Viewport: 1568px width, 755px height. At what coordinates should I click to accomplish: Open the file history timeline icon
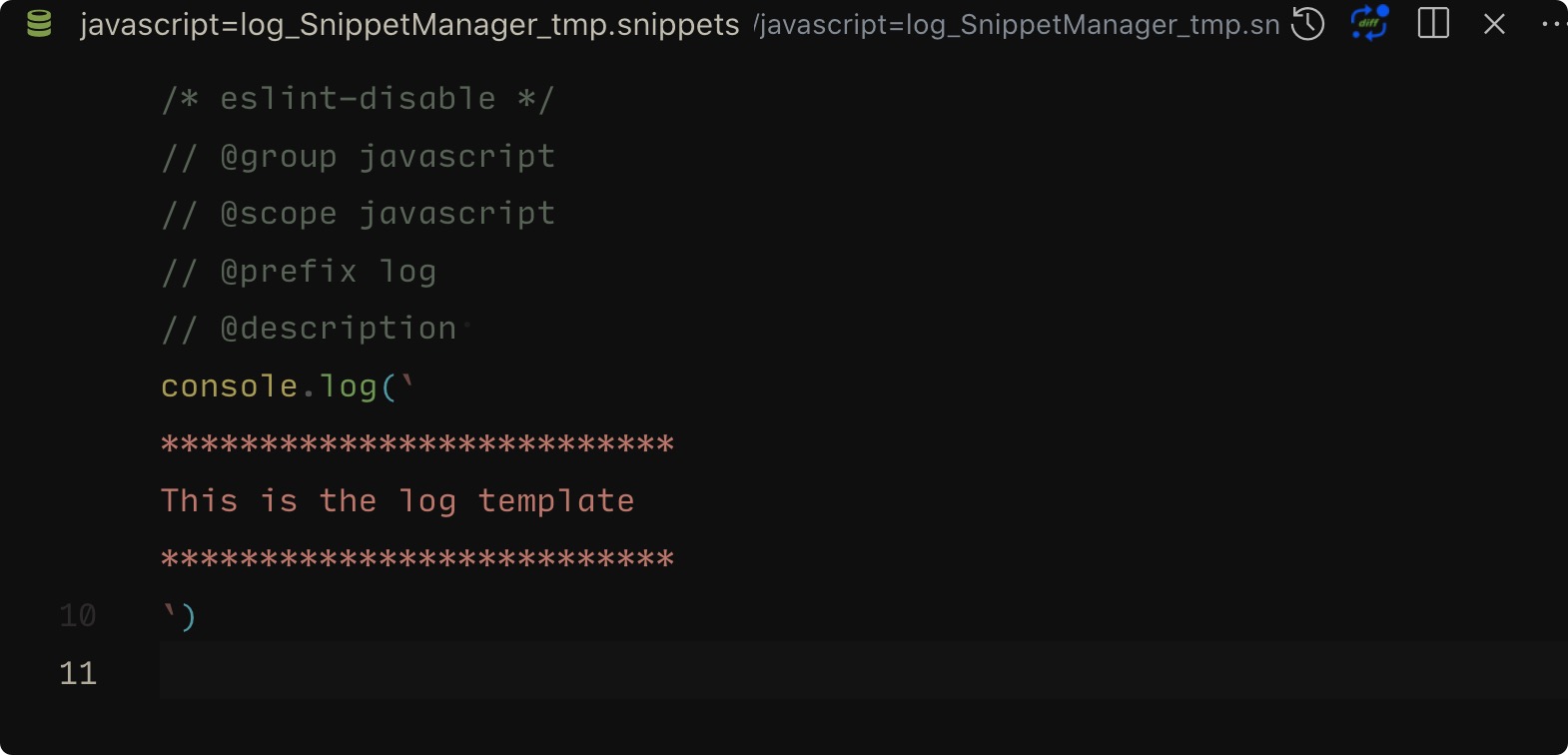point(1307,24)
